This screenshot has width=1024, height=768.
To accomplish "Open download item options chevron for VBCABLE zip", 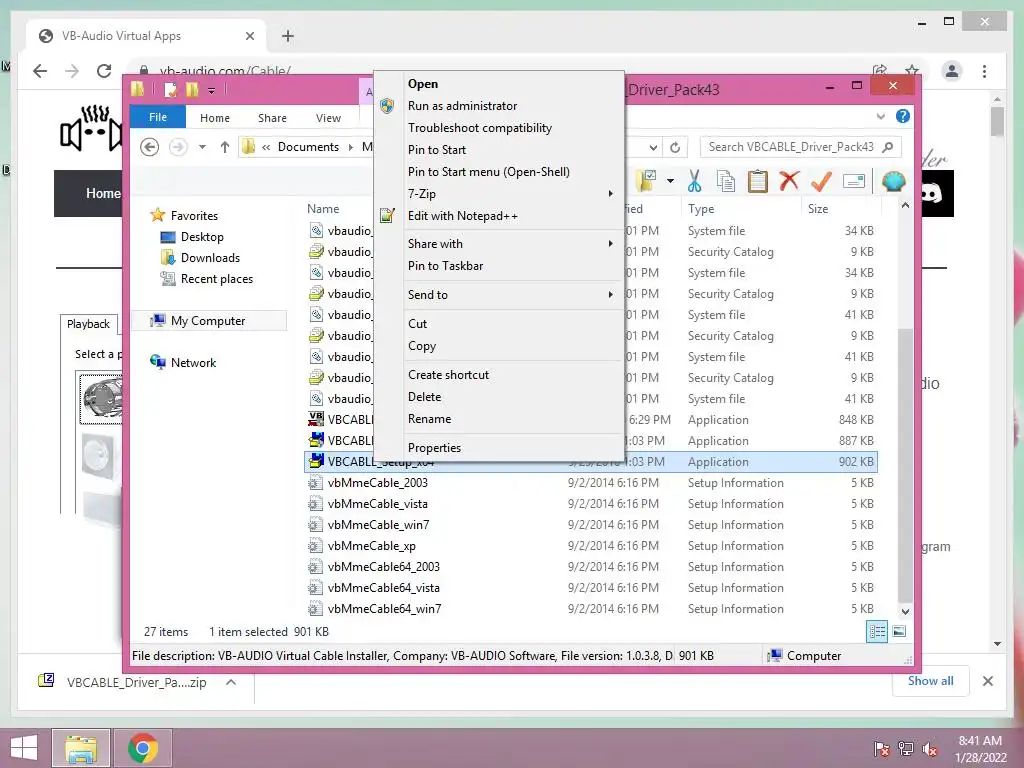I will [x=230, y=682].
